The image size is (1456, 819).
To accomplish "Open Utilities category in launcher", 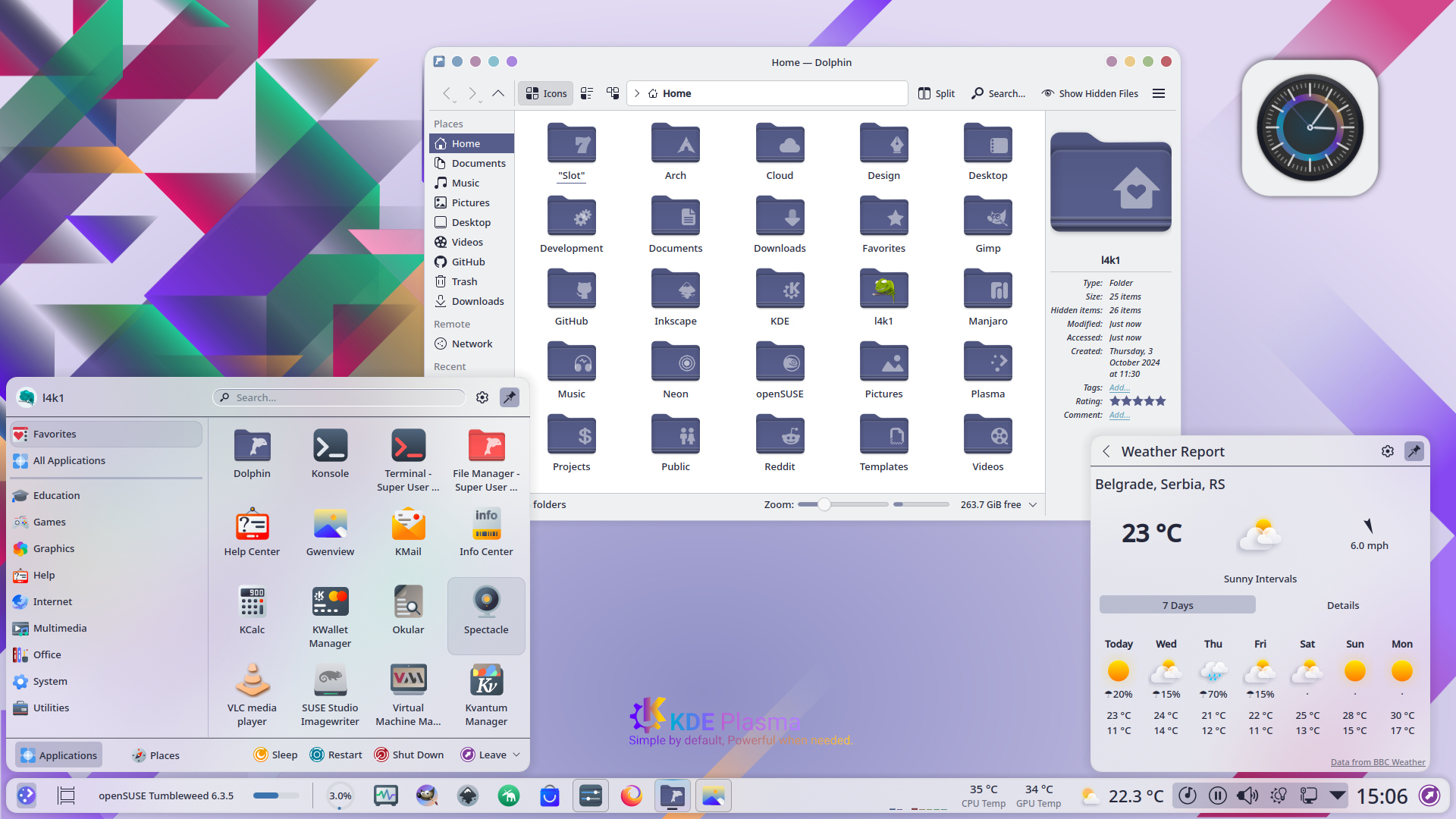I will pos(106,708).
